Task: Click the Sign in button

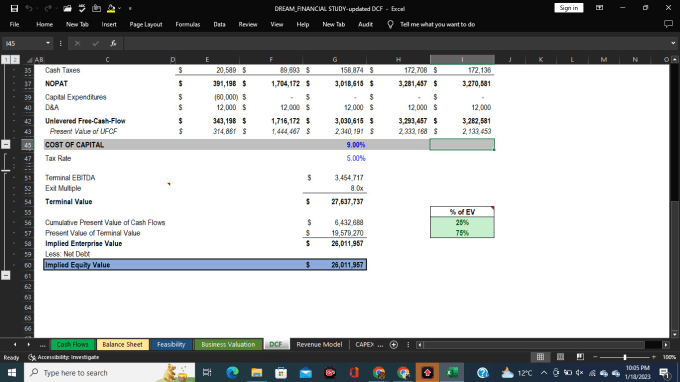Action: point(569,8)
